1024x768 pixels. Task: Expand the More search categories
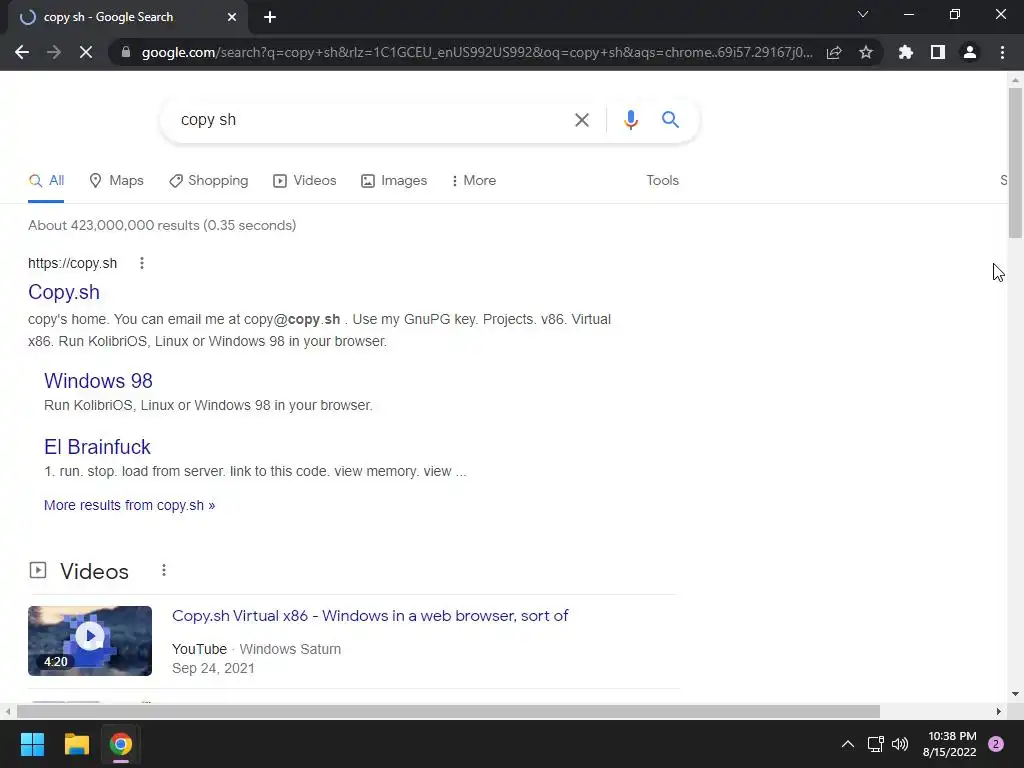[x=473, y=181]
